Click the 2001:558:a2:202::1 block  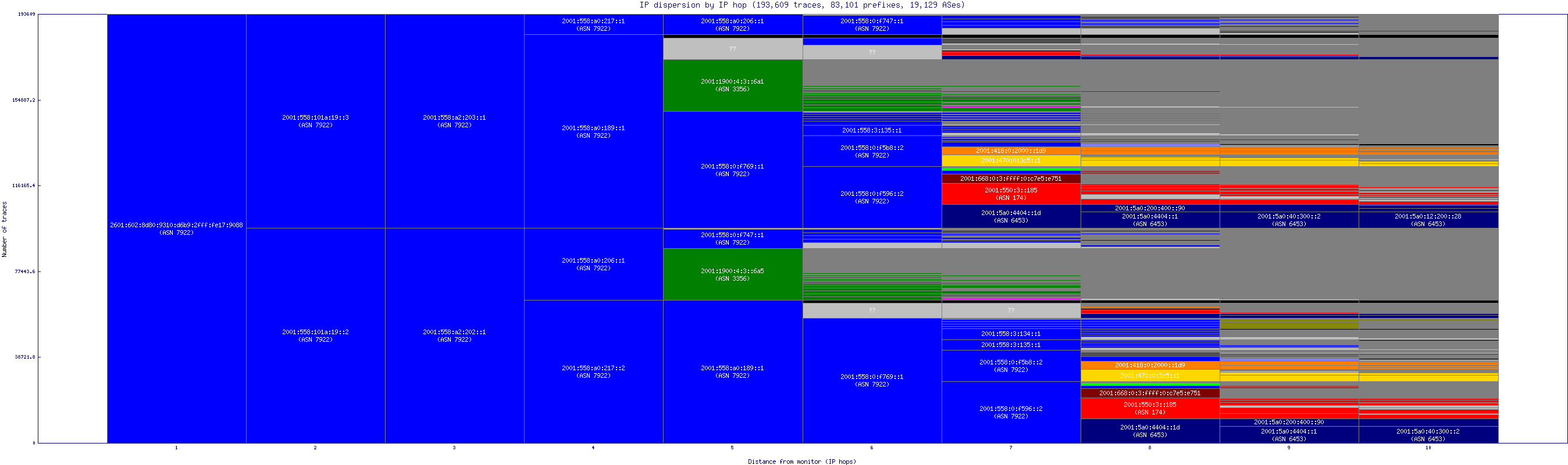(x=454, y=335)
